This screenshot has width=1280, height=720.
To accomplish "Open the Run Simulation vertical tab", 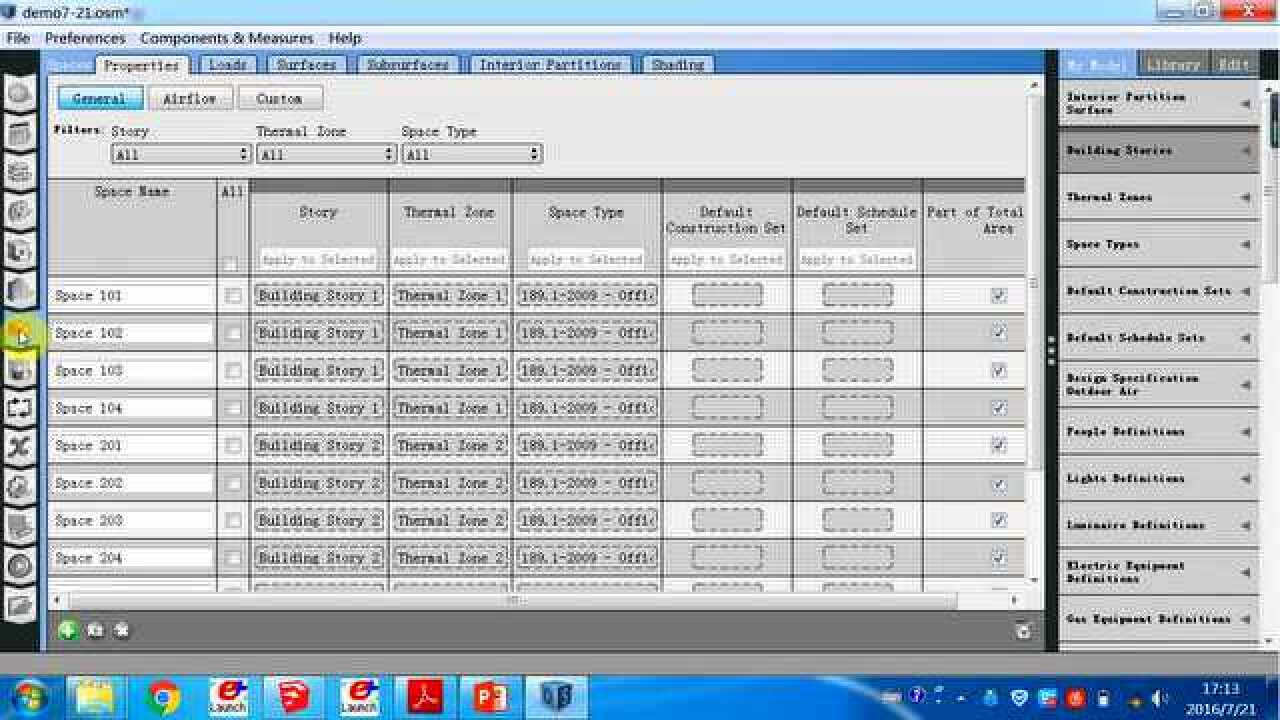I will pyautogui.click(x=21, y=565).
